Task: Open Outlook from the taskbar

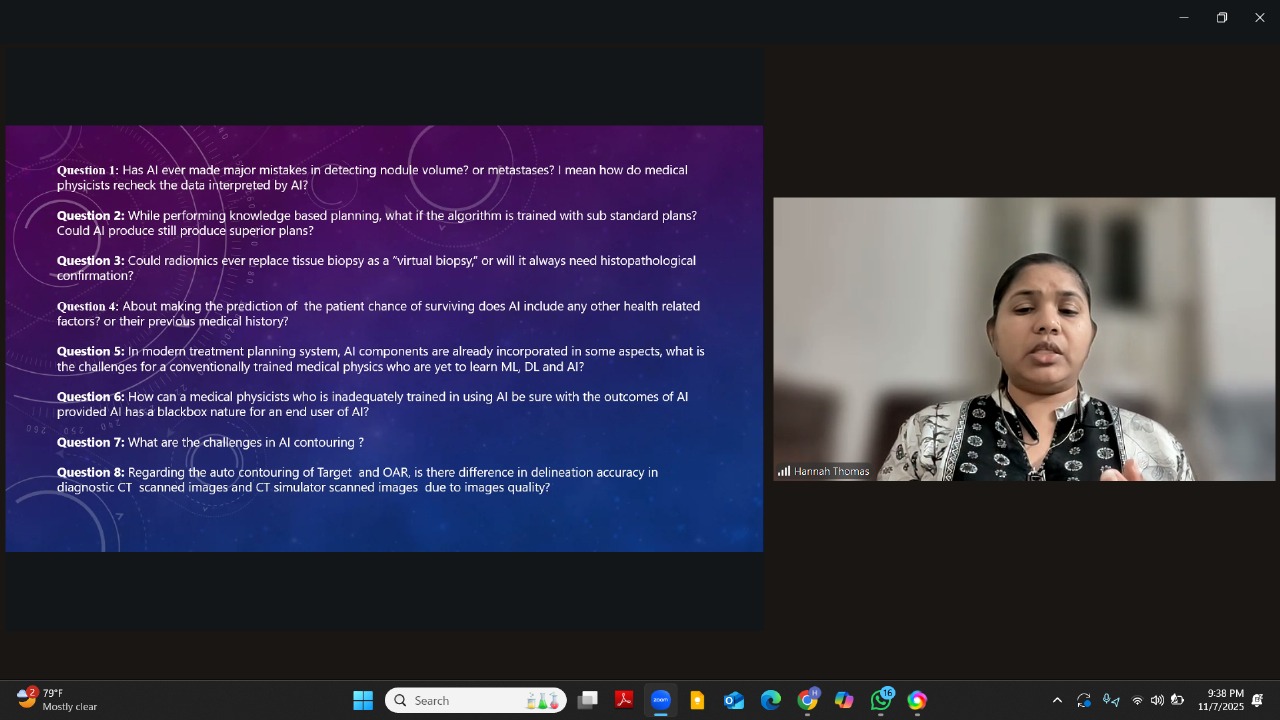Action: (x=734, y=700)
